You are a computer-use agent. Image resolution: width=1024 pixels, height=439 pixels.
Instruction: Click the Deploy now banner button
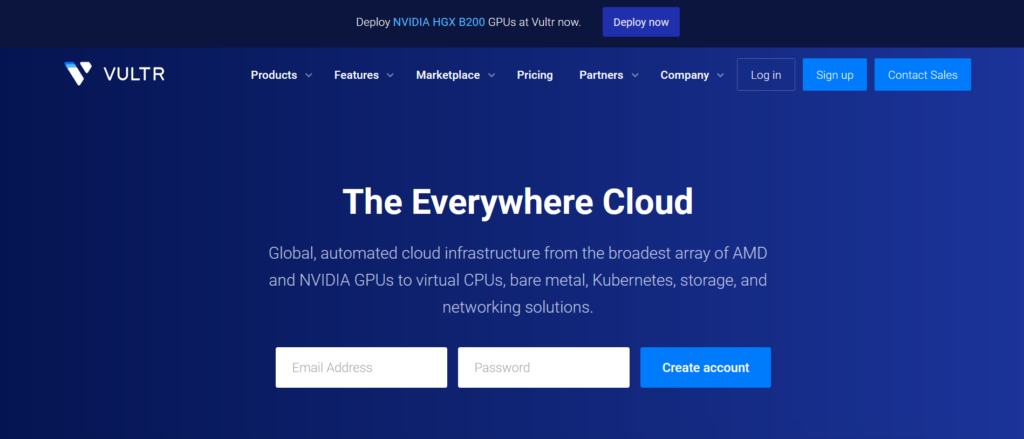coord(641,22)
